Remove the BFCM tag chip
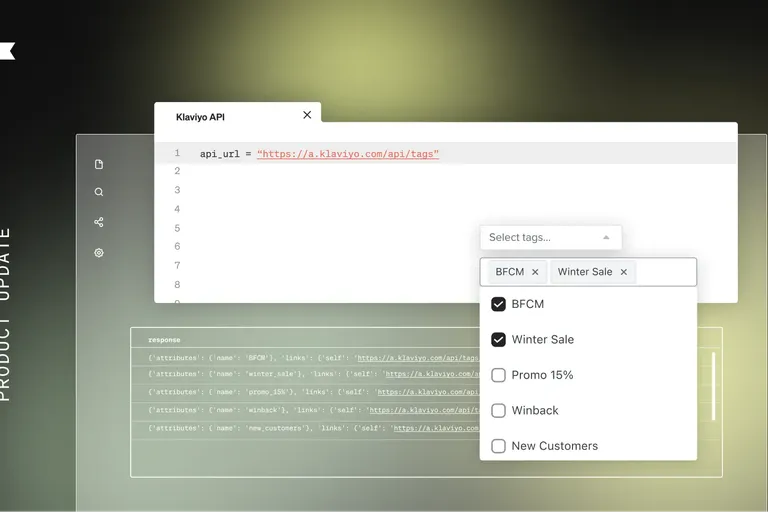The width and height of the screenshot is (768, 512). (535, 272)
